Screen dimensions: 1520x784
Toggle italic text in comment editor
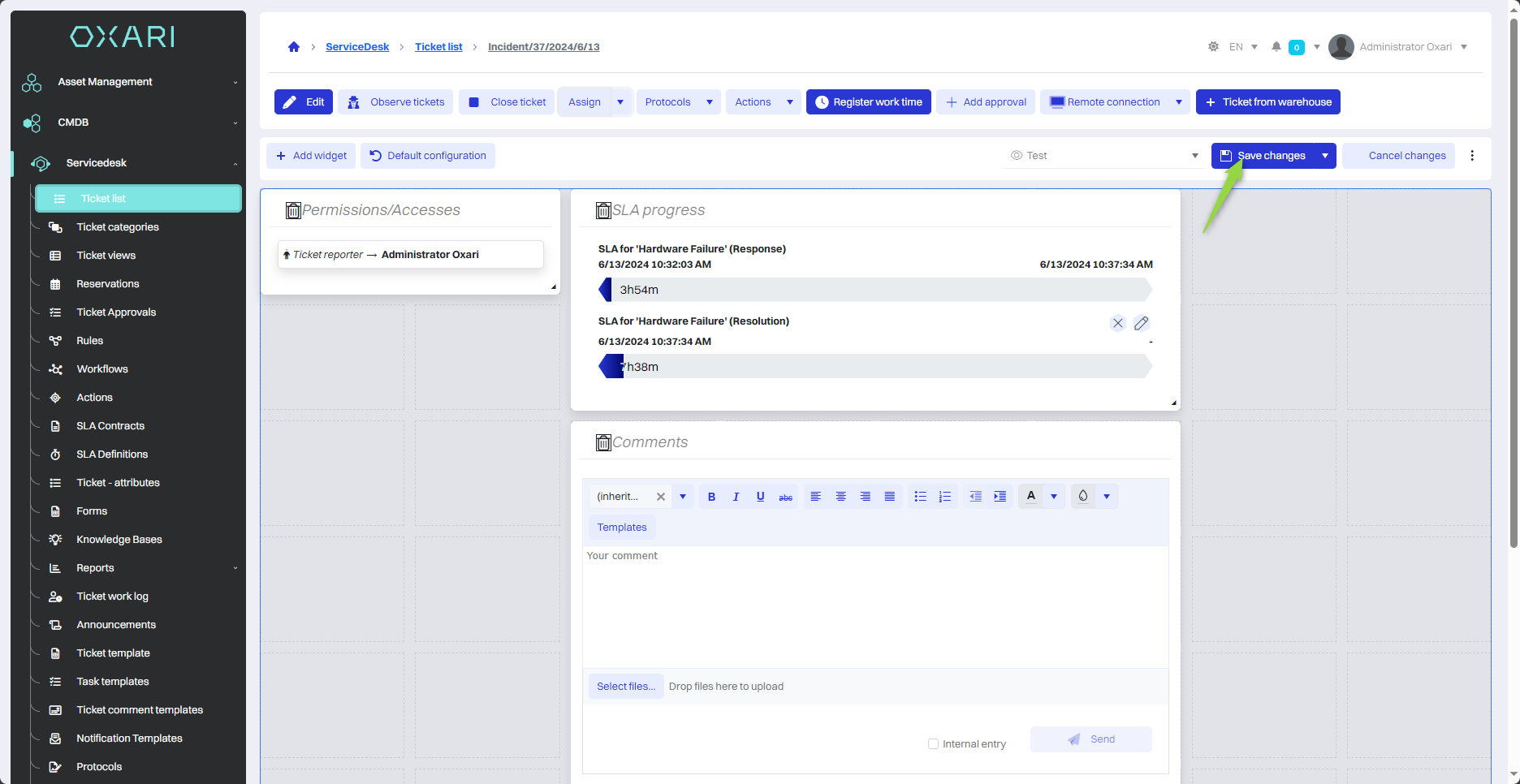736,497
